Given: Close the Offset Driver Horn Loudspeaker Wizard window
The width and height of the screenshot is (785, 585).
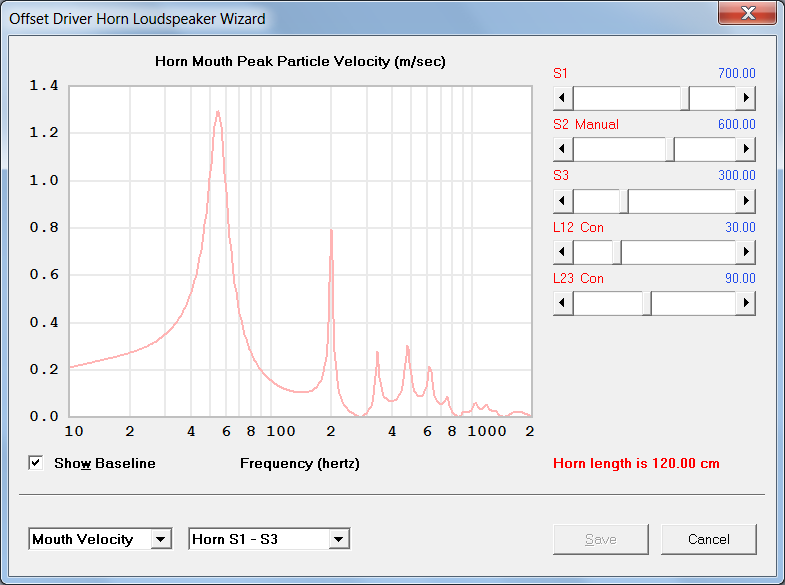Looking at the screenshot, I should click(747, 12).
